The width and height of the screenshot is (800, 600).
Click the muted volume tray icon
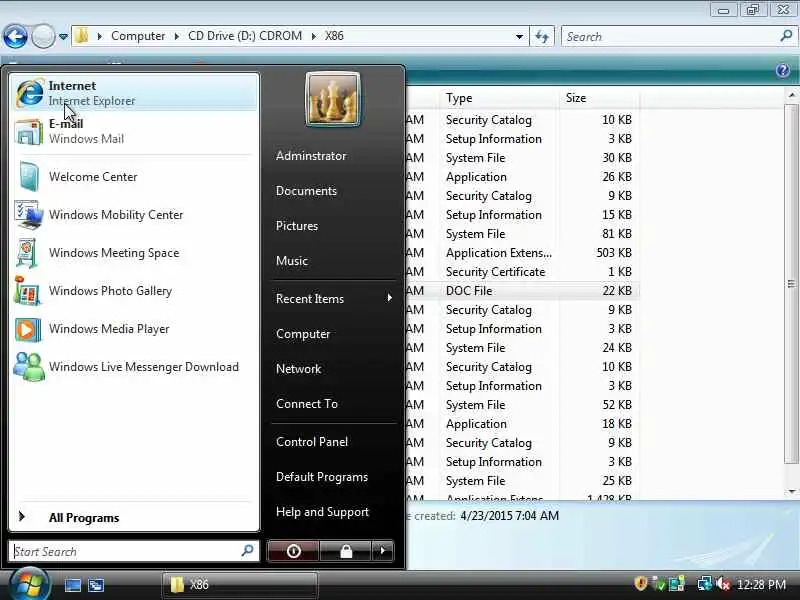click(722, 584)
